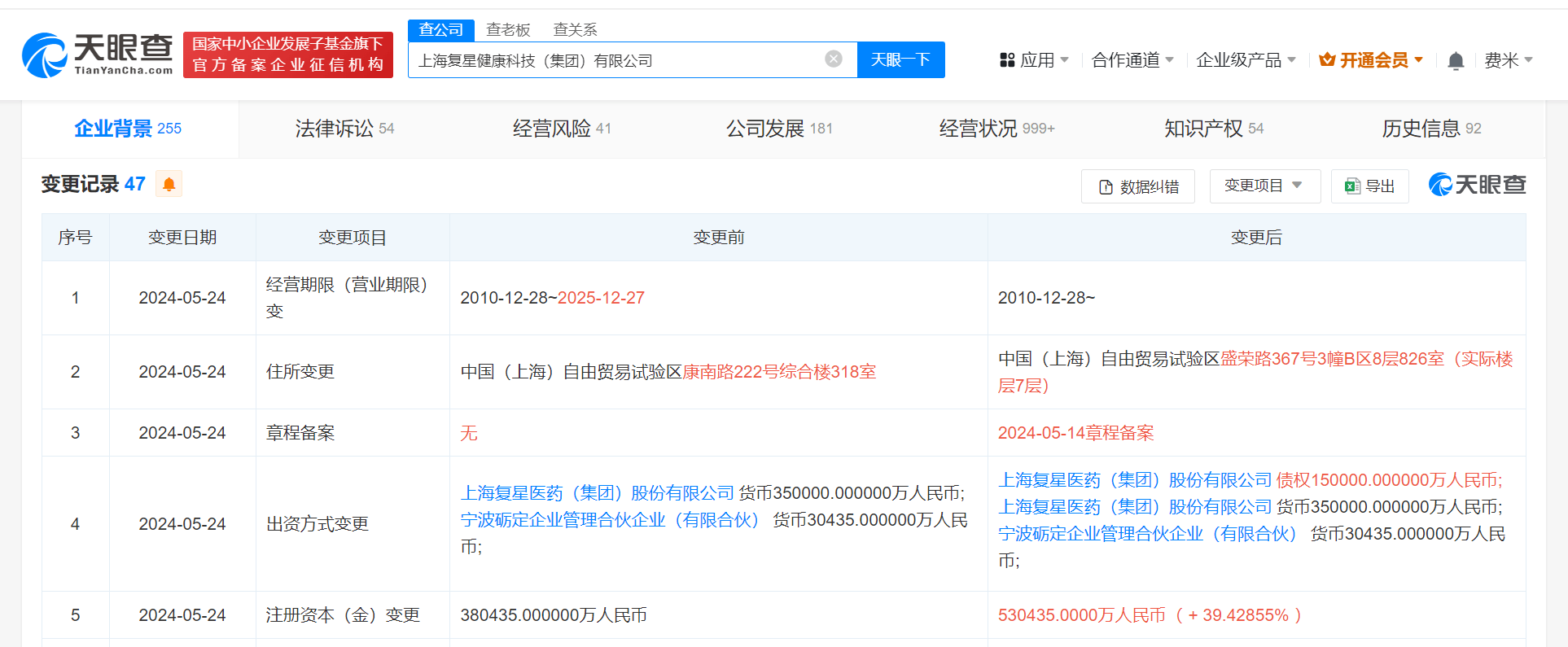The width and height of the screenshot is (1568, 647).
Task: Click the TianYanCha logo in header
Action: 98,55
